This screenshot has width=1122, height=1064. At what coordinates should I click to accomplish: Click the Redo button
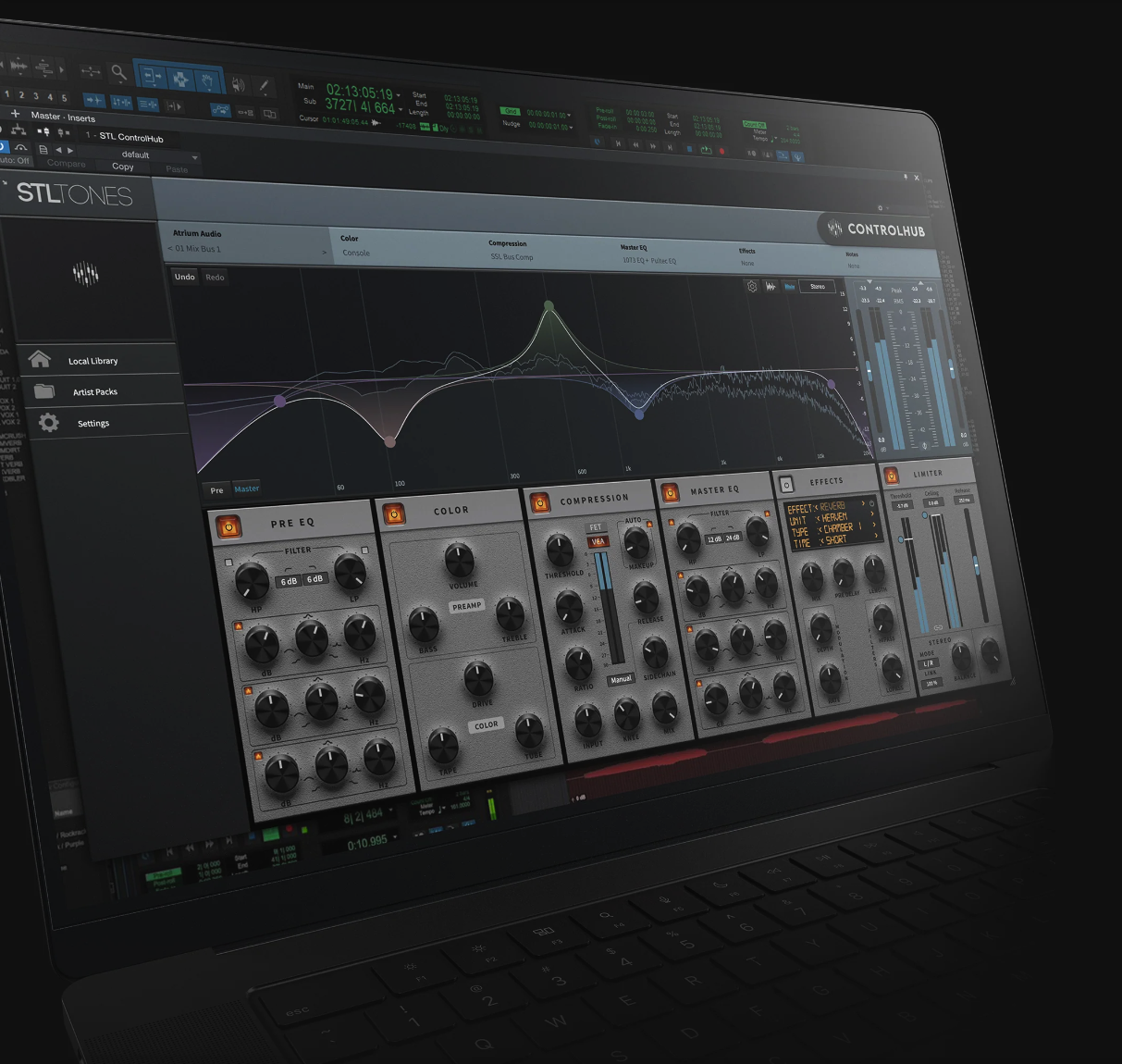215,278
